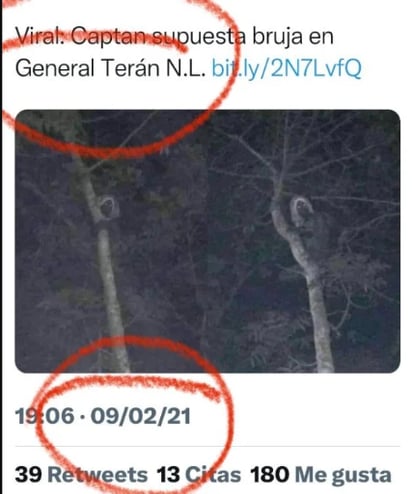412x494 pixels.
Task: Click the 'General Terán N.L.' text
Action: (x=110, y=68)
